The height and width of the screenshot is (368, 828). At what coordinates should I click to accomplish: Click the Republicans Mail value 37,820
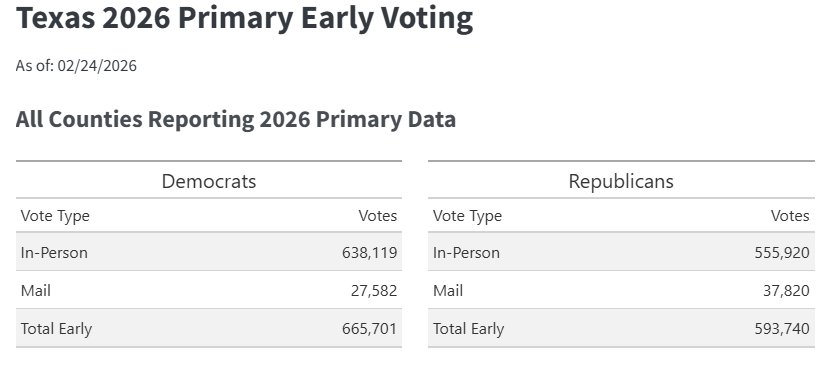pyautogui.click(x=786, y=291)
